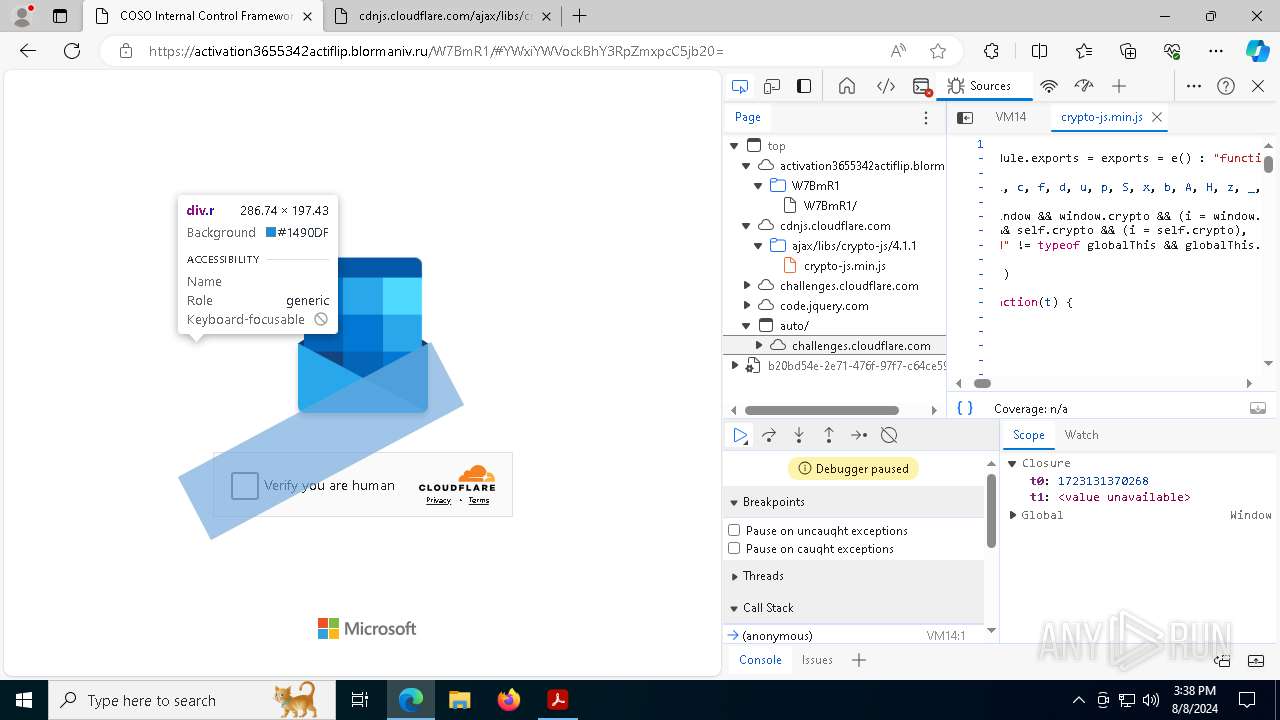
Task: Enable Pause on uncaught exceptions
Action: coord(734,530)
